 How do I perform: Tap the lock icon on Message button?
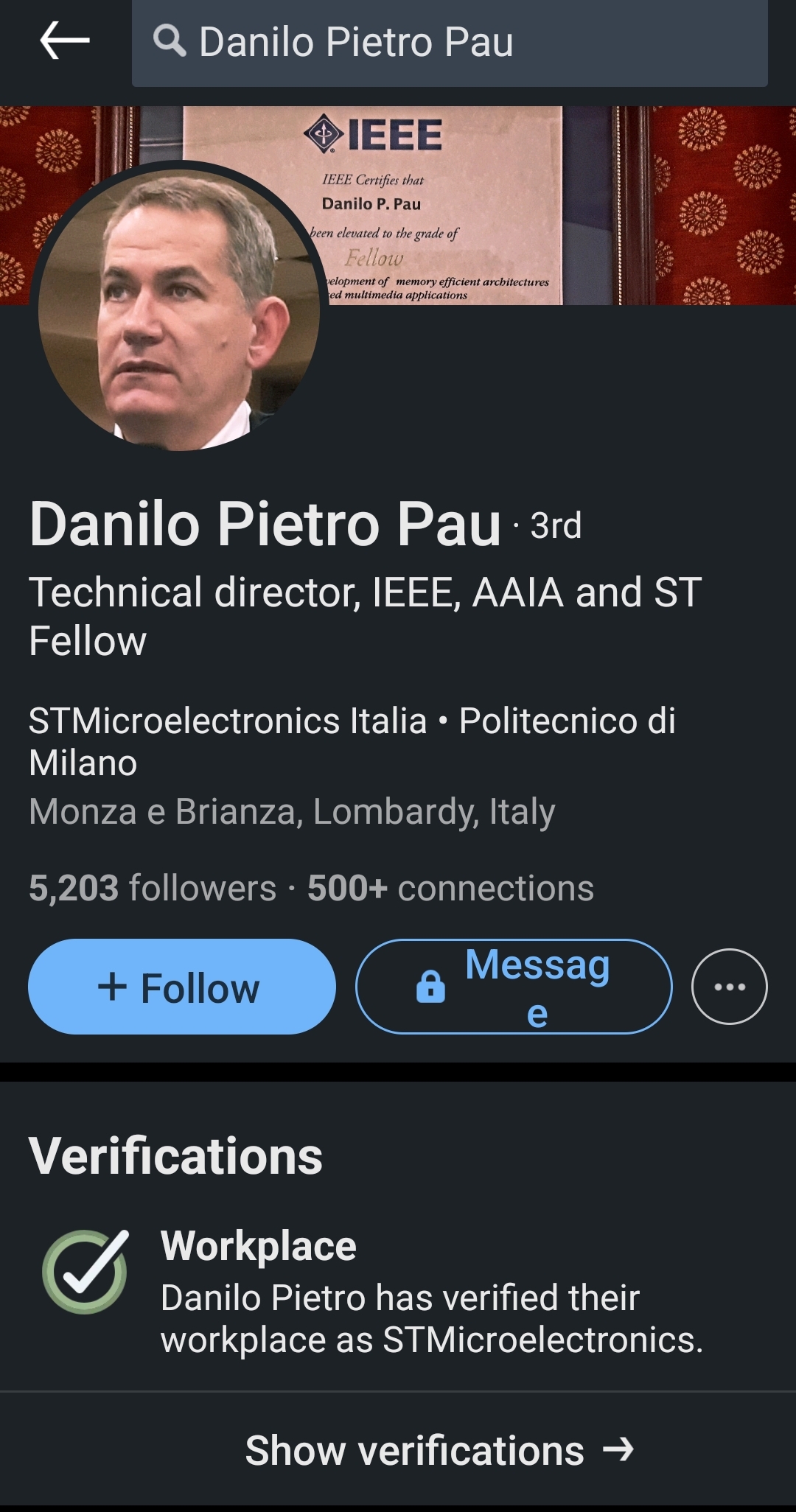pos(431,987)
